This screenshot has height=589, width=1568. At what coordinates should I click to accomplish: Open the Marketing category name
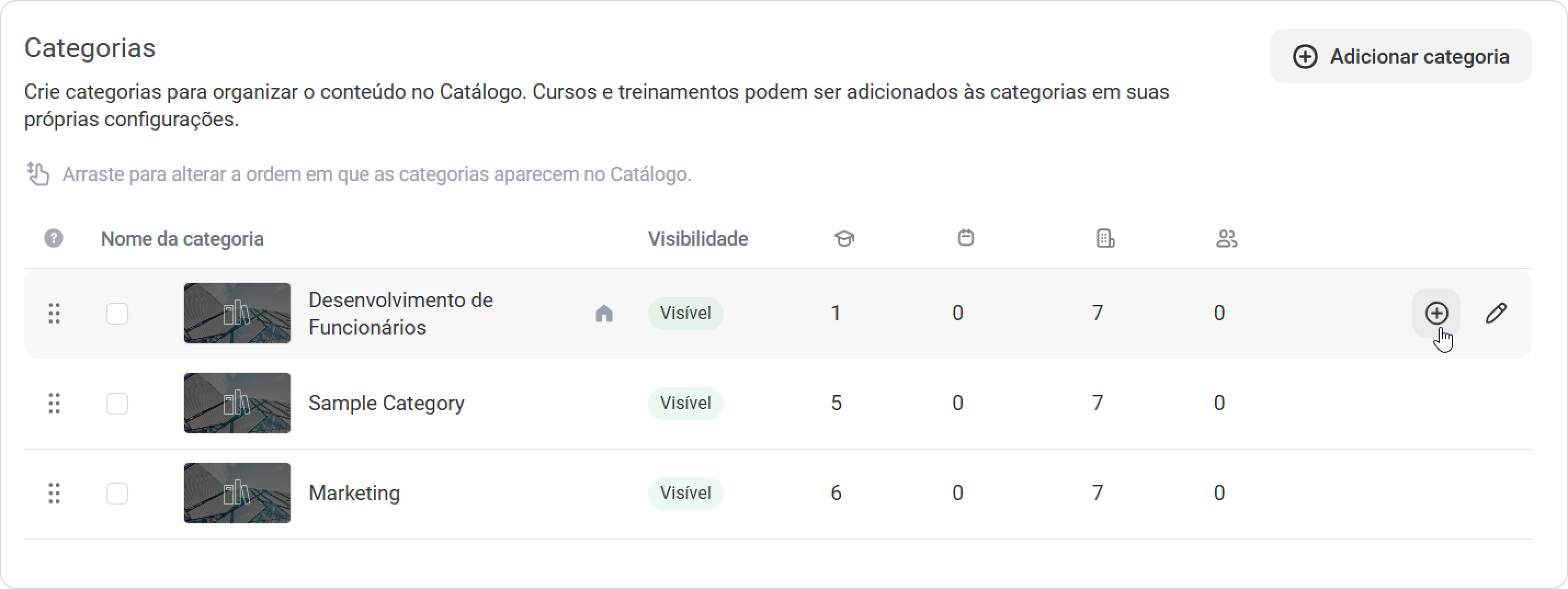[354, 493]
